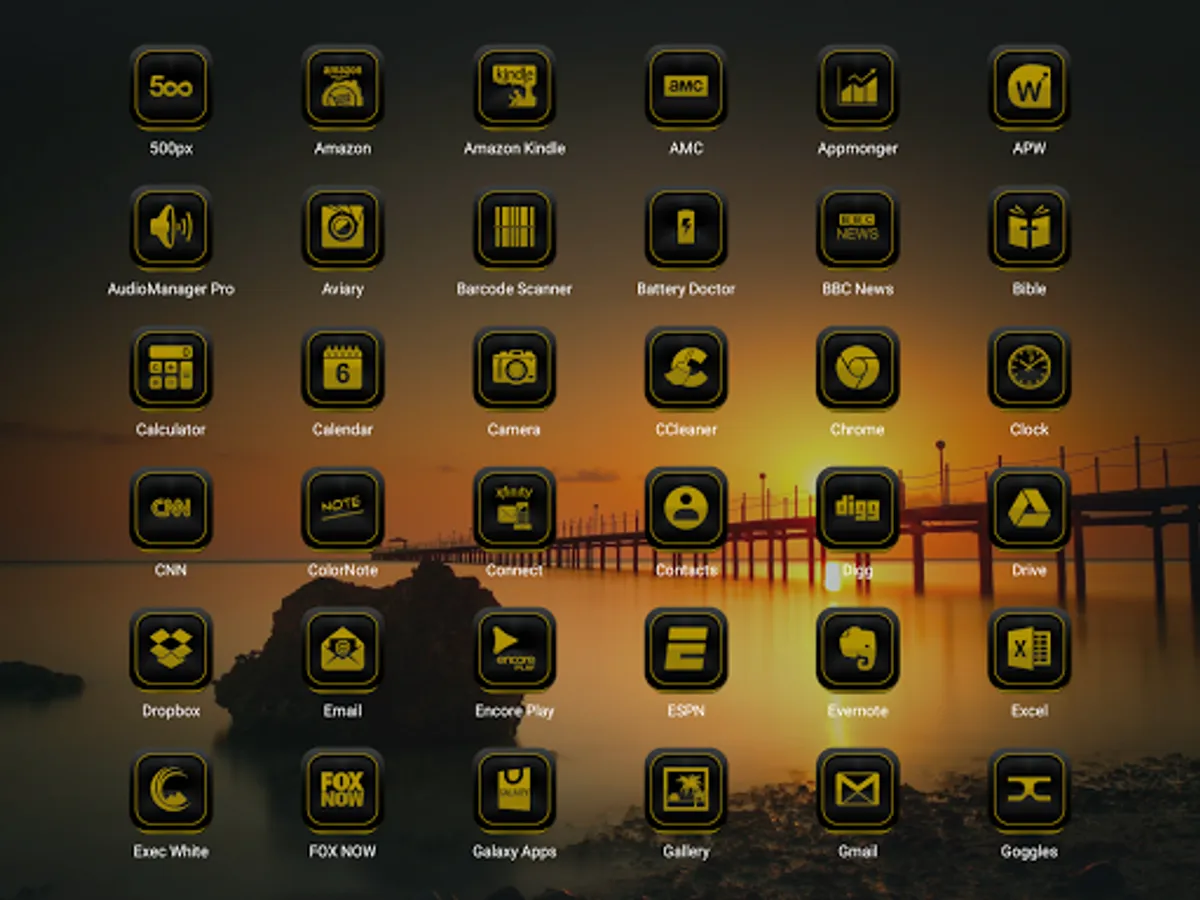Click the 'Goggles' label text

pyautogui.click(x=1029, y=852)
